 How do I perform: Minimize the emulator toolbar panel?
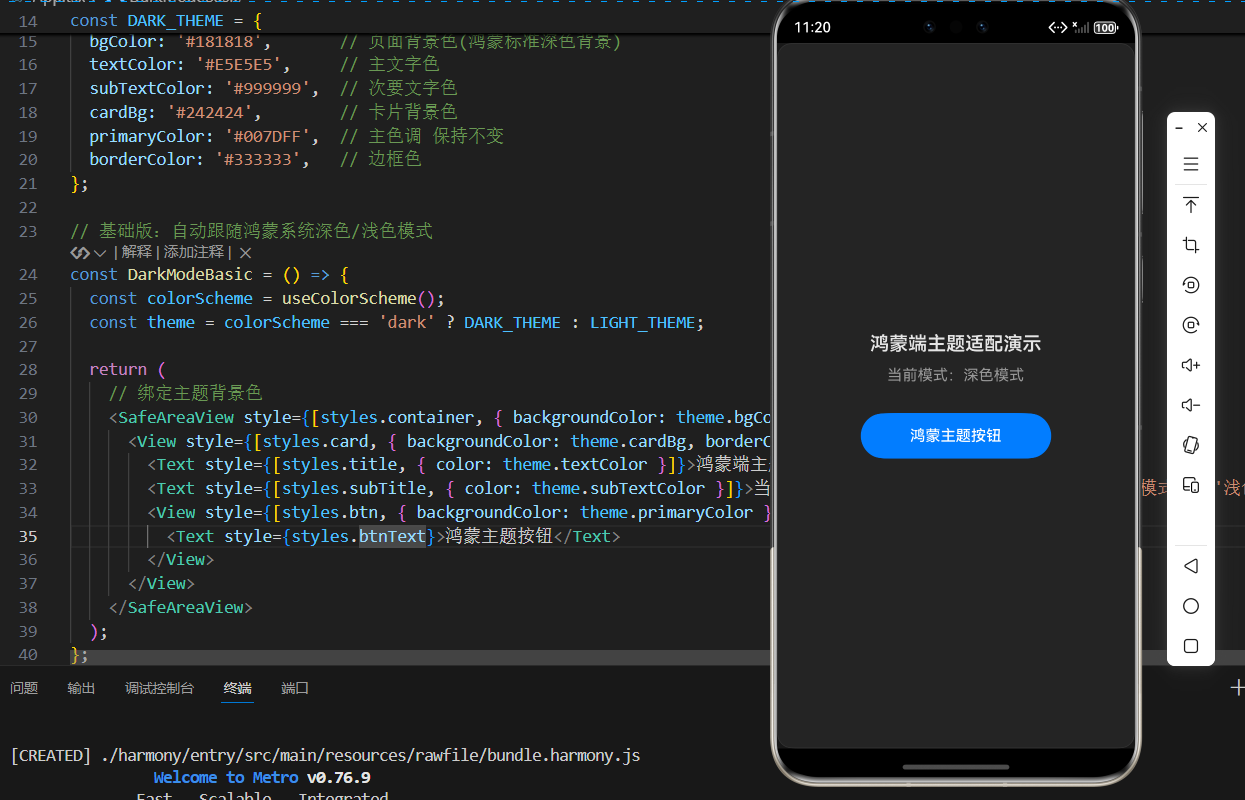pyautogui.click(x=1179, y=128)
